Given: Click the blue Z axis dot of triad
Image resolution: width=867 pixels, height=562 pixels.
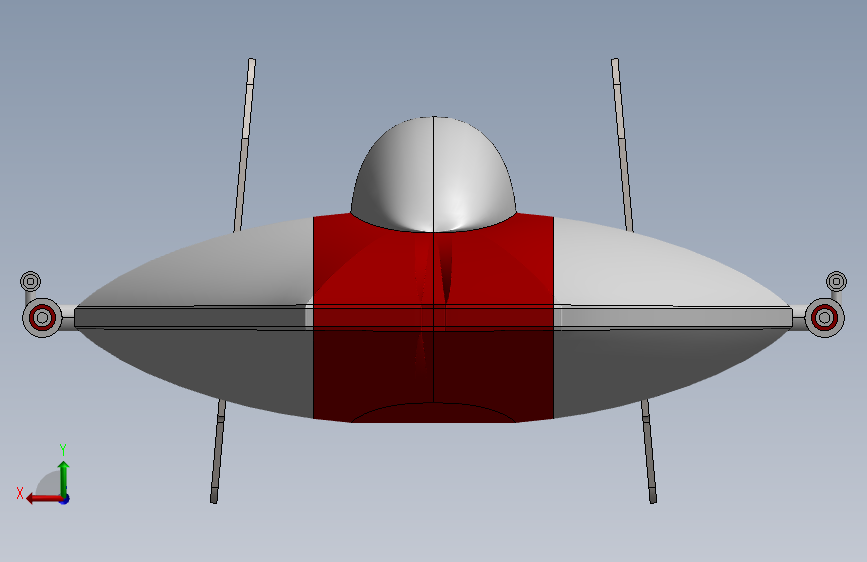Looking at the screenshot, I should tap(65, 499).
